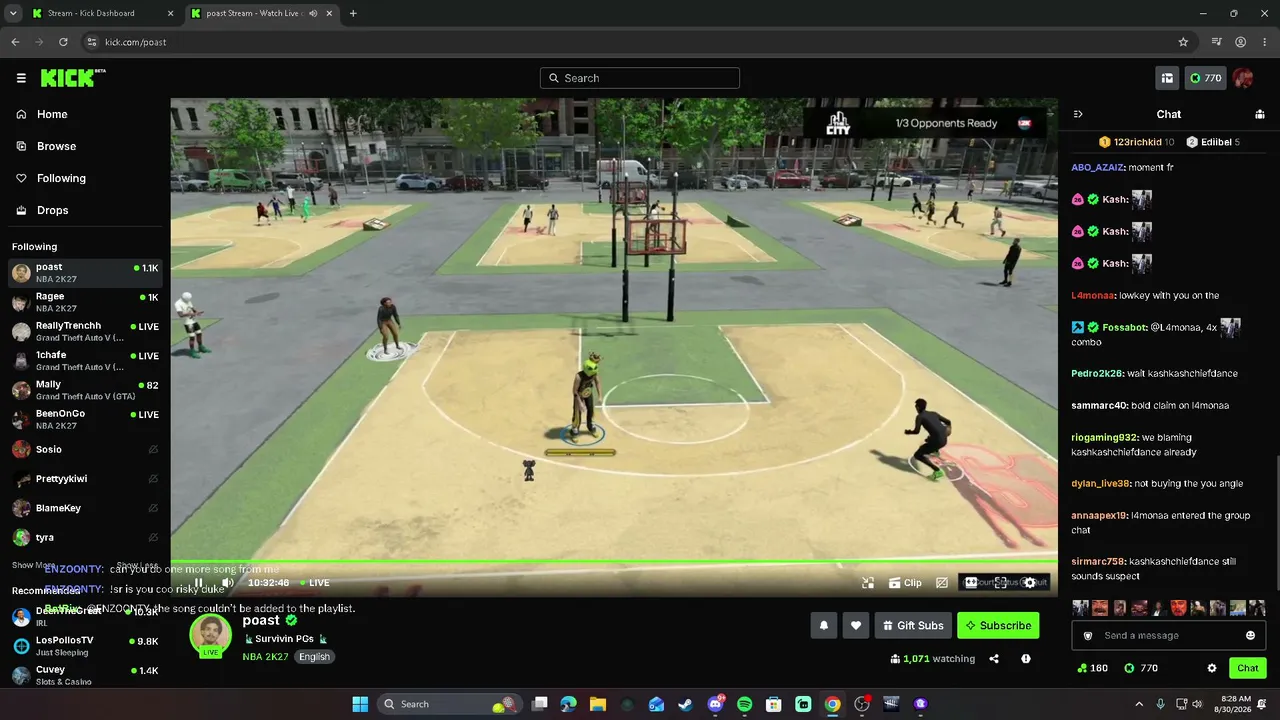Open BeenOnGo's channel in the sidebar
The height and width of the screenshot is (720, 1280).
point(85,419)
